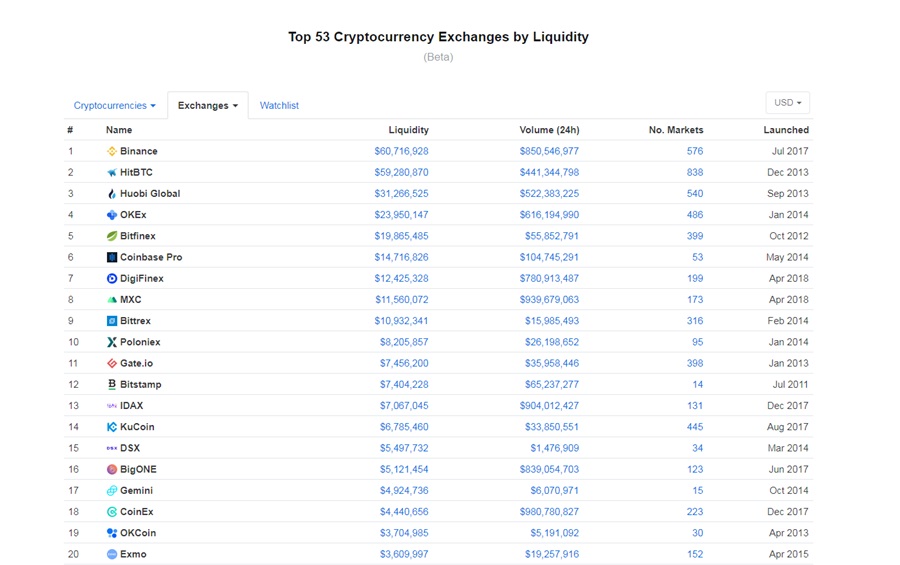Open the USD currency selector
Image resolution: width=900 pixels, height=565 pixels.
point(788,103)
